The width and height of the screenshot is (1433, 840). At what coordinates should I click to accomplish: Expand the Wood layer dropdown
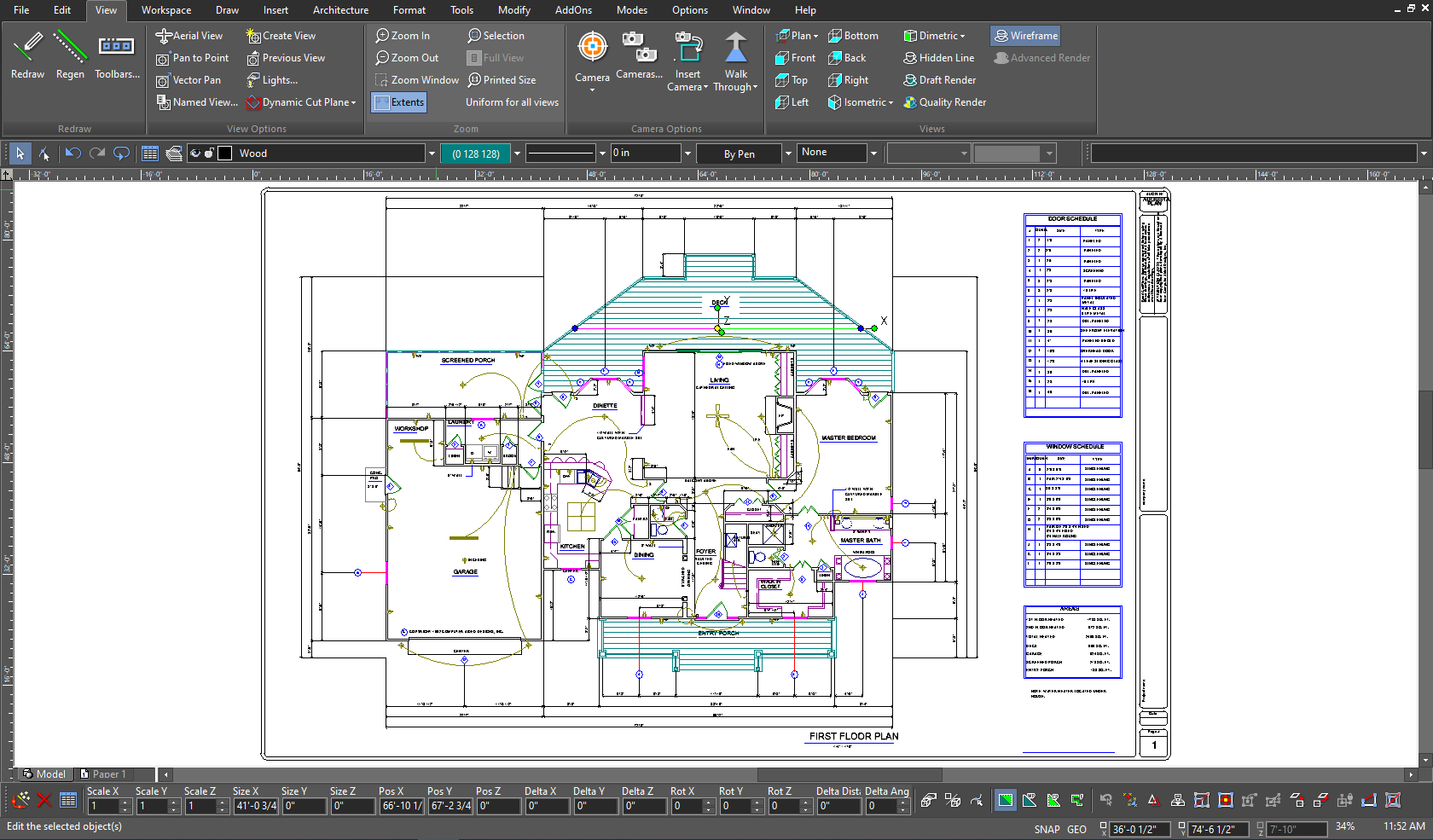[x=431, y=154]
